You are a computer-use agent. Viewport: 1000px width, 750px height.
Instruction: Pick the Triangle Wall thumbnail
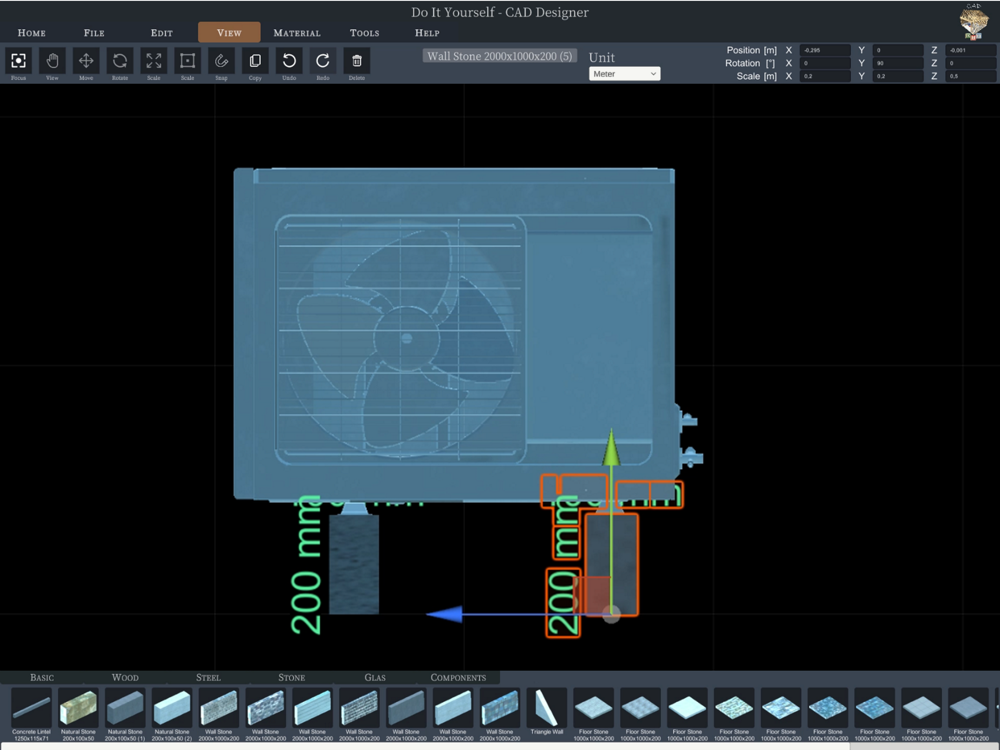tap(547, 708)
